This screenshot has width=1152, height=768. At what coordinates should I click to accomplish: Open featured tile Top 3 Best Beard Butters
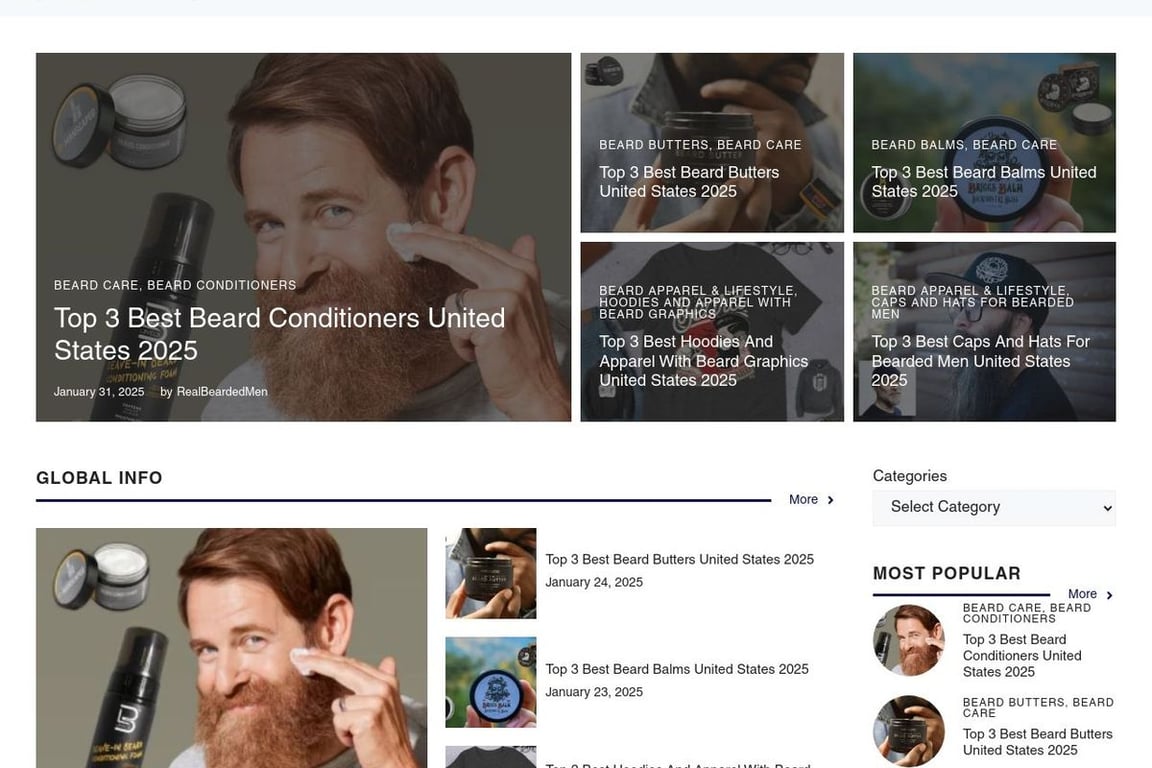(689, 182)
